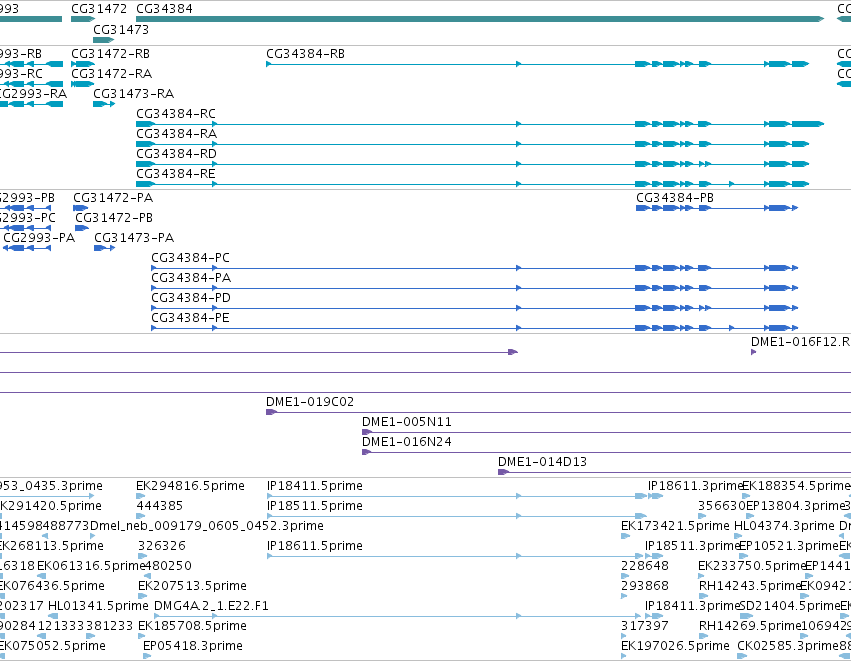
Task: Open the EK061316.5prime EST label
Action: 91,566
